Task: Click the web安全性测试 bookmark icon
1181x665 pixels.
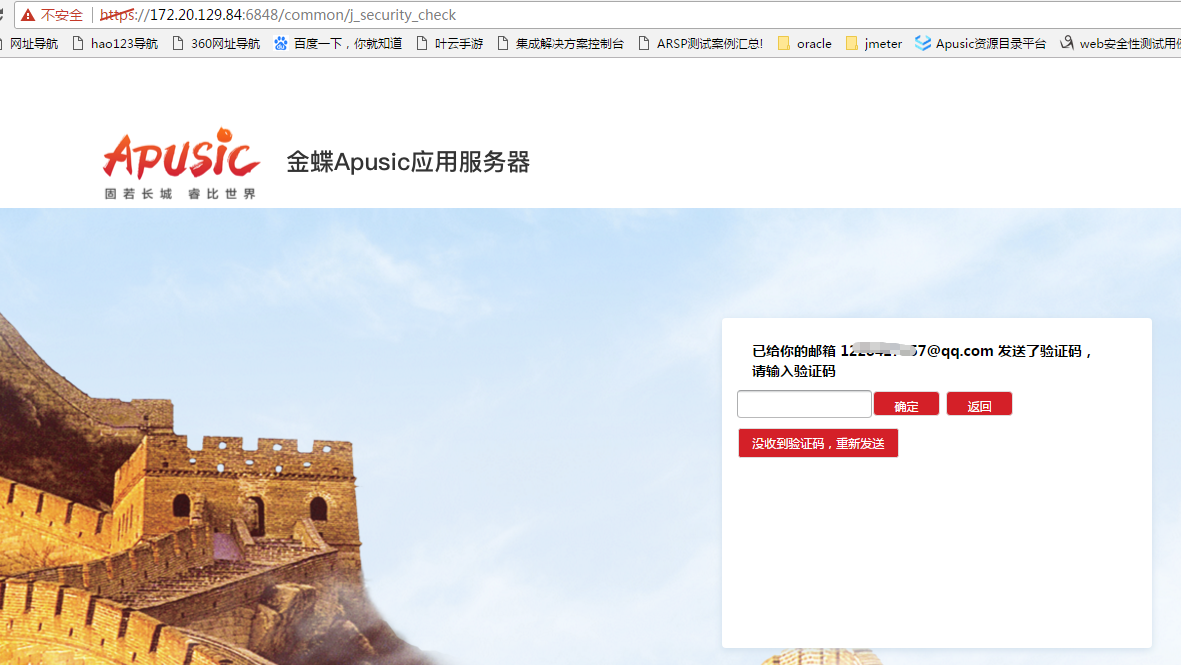Action: [1067, 44]
